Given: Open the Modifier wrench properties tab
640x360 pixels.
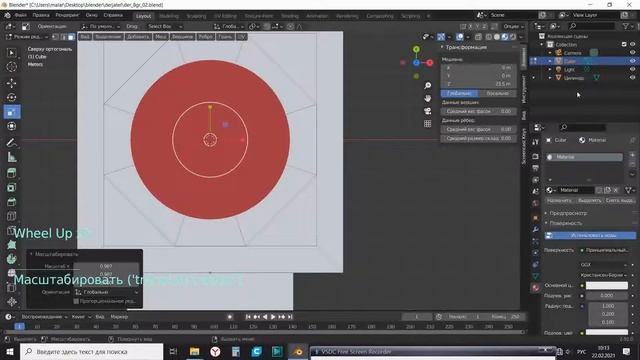Looking at the screenshot, I should (x=536, y=230).
